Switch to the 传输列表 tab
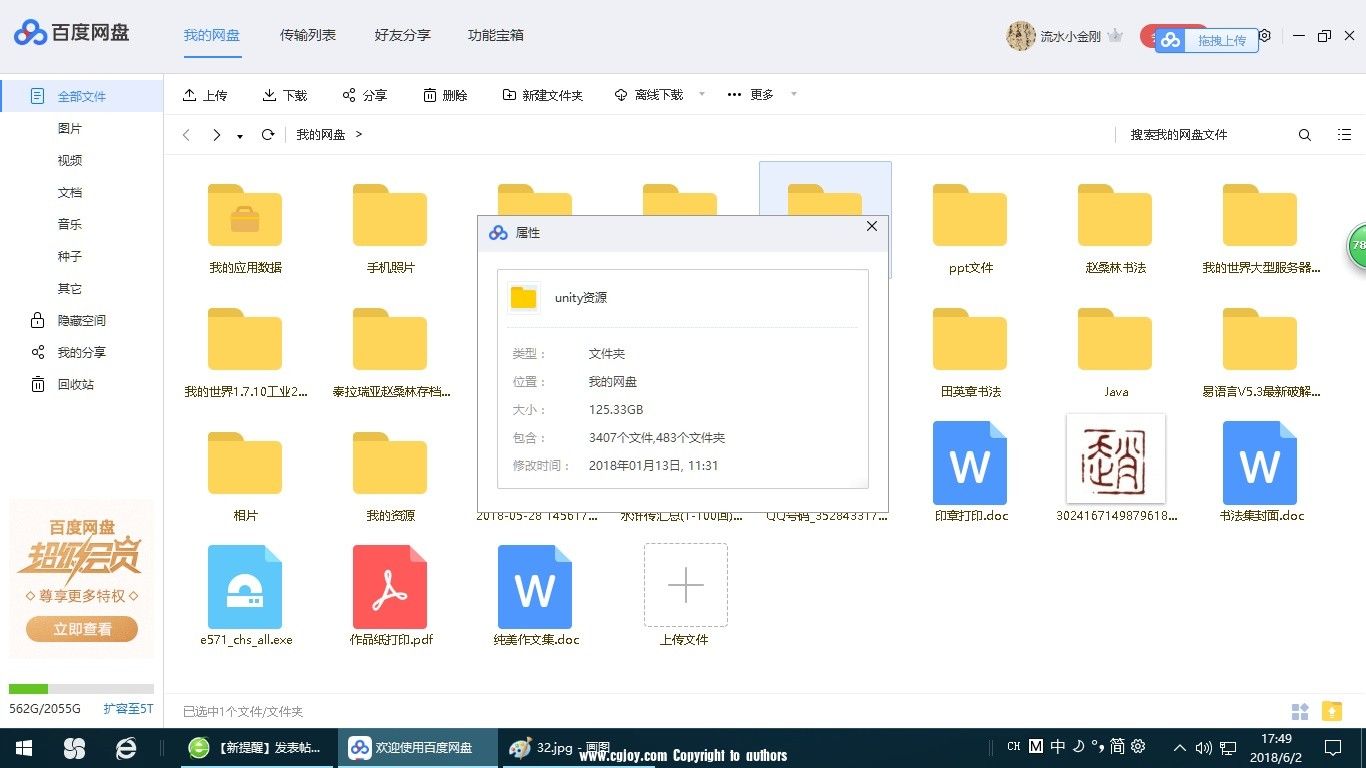The height and width of the screenshot is (768, 1366). 308,35
